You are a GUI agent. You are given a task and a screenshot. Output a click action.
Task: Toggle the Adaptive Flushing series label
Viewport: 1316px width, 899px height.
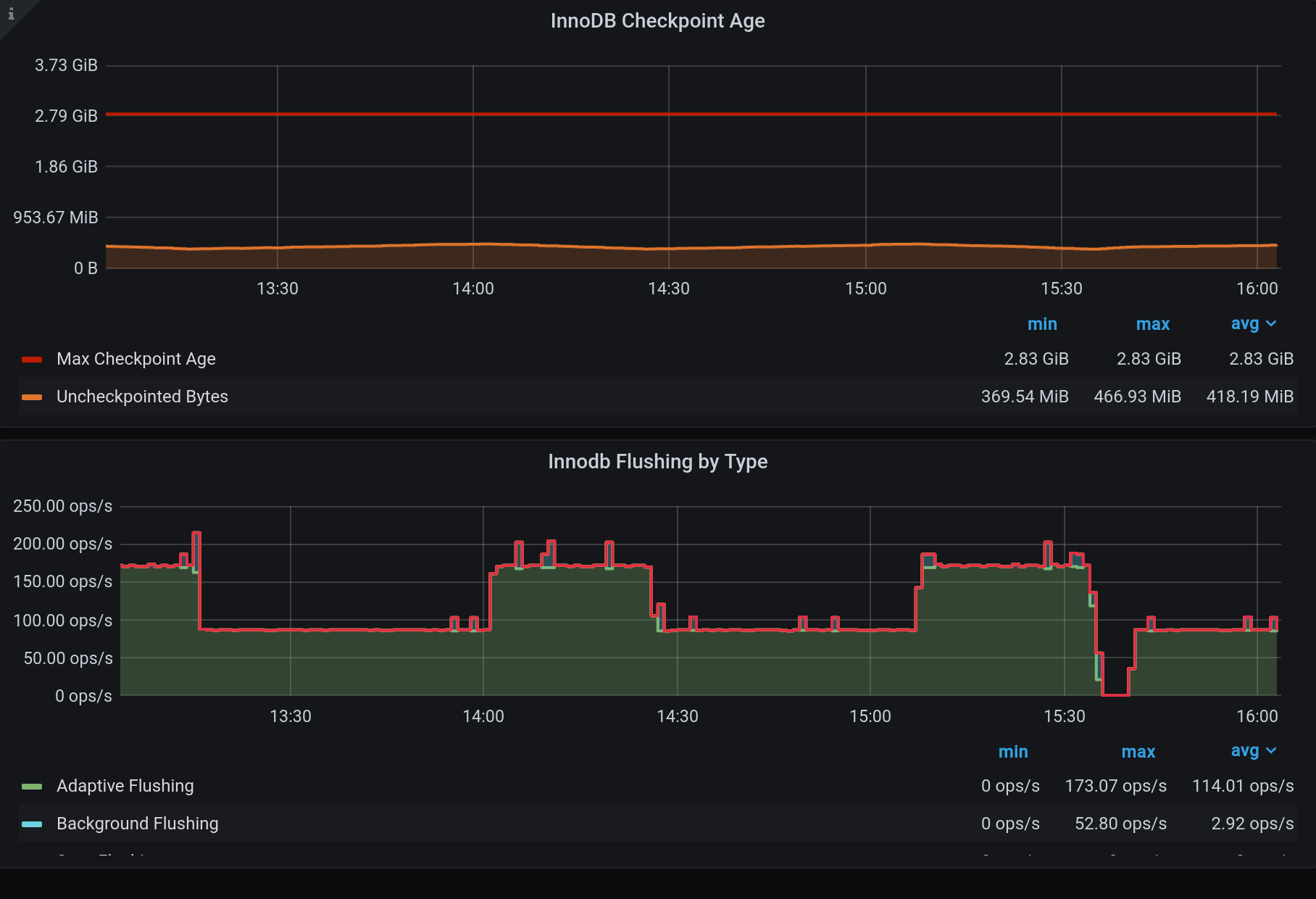coord(125,786)
